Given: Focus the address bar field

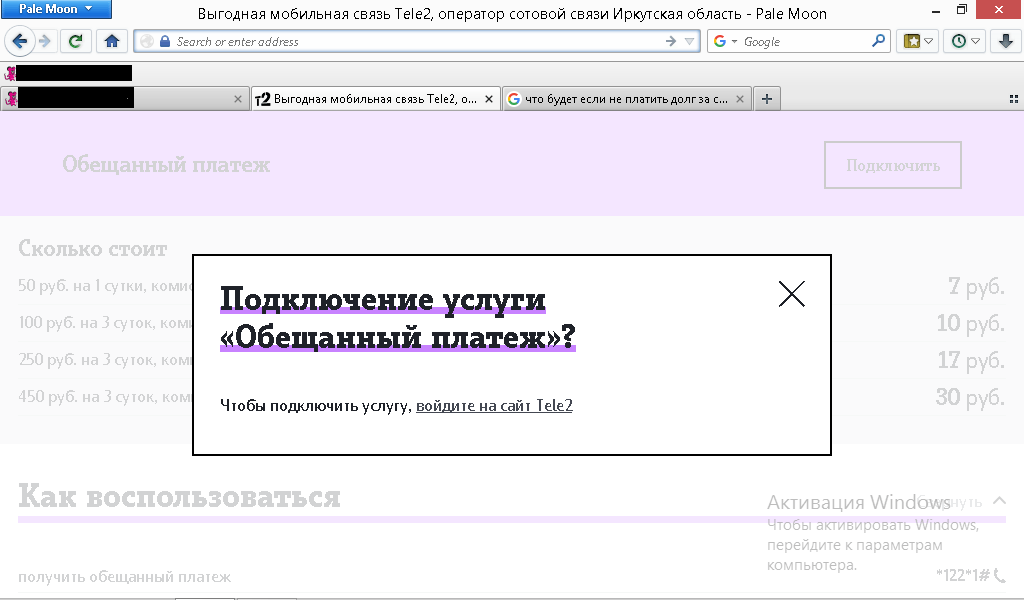Looking at the screenshot, I should coord(417,41).
